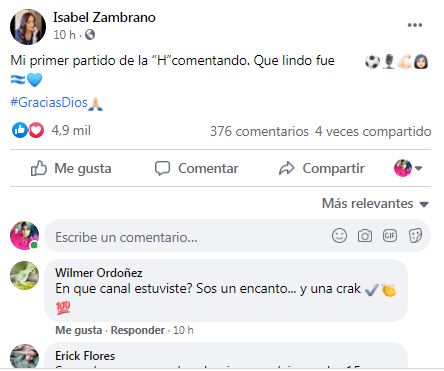Image resolution: width=444 pixels, height=371 pixels.
Task: Reply to Wilmer Ordoñez's comment
Action: (x=138, y=330)
